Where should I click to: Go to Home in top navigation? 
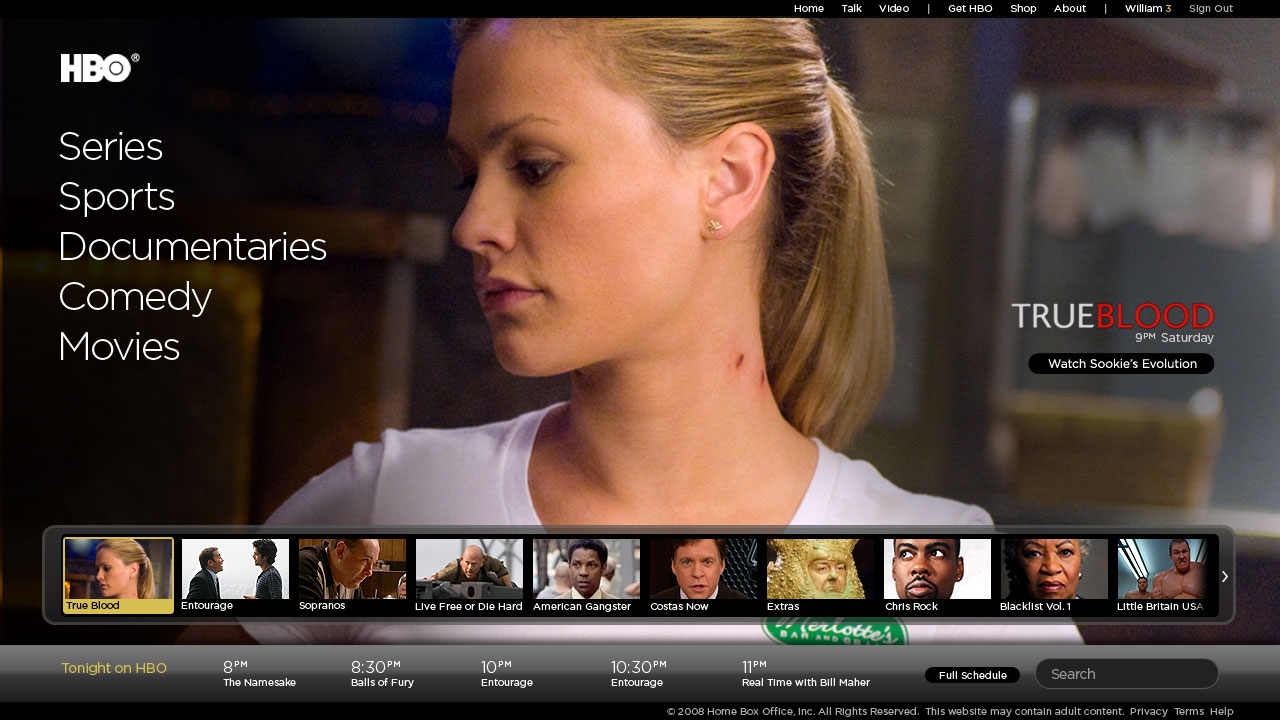pos(809,8)
